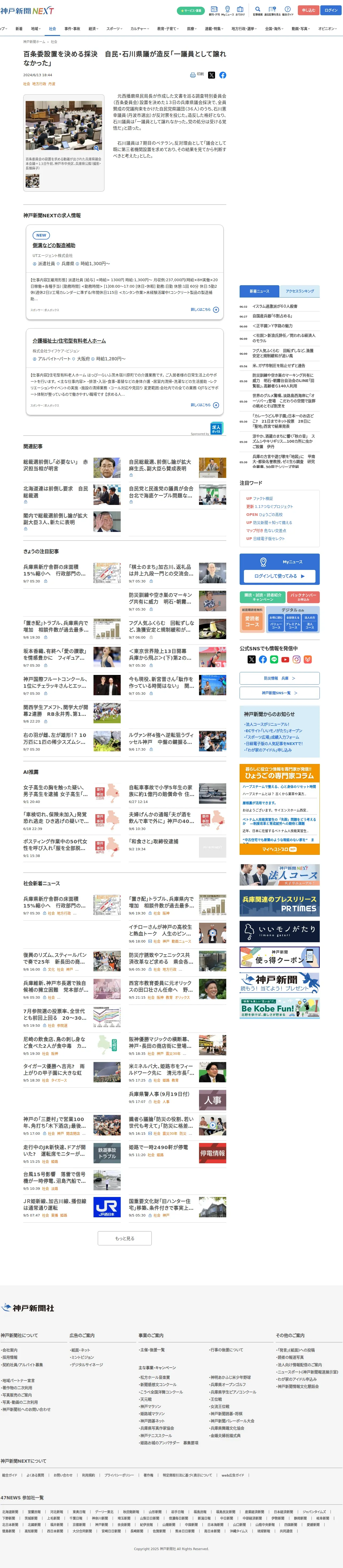Viewport: 343px width, 1568px height.
Task: Open 神戸新聞SNS一覧 link button
Action: [280, 693]
